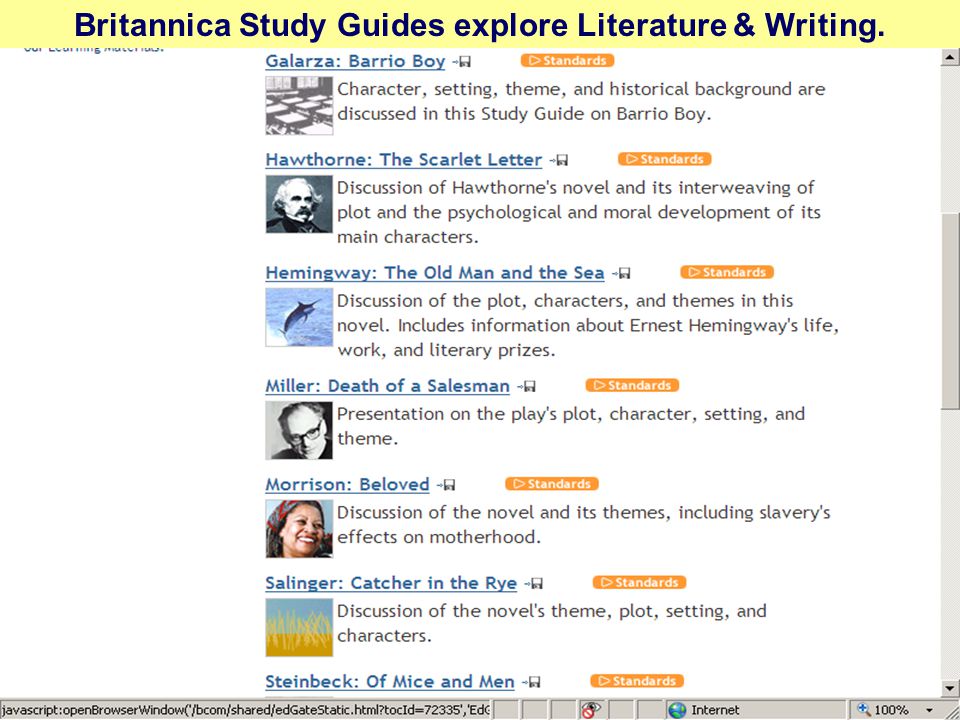Open the zoom level dropdown arrow
This screenshot has width=960, height=720.
coord(929,710)
